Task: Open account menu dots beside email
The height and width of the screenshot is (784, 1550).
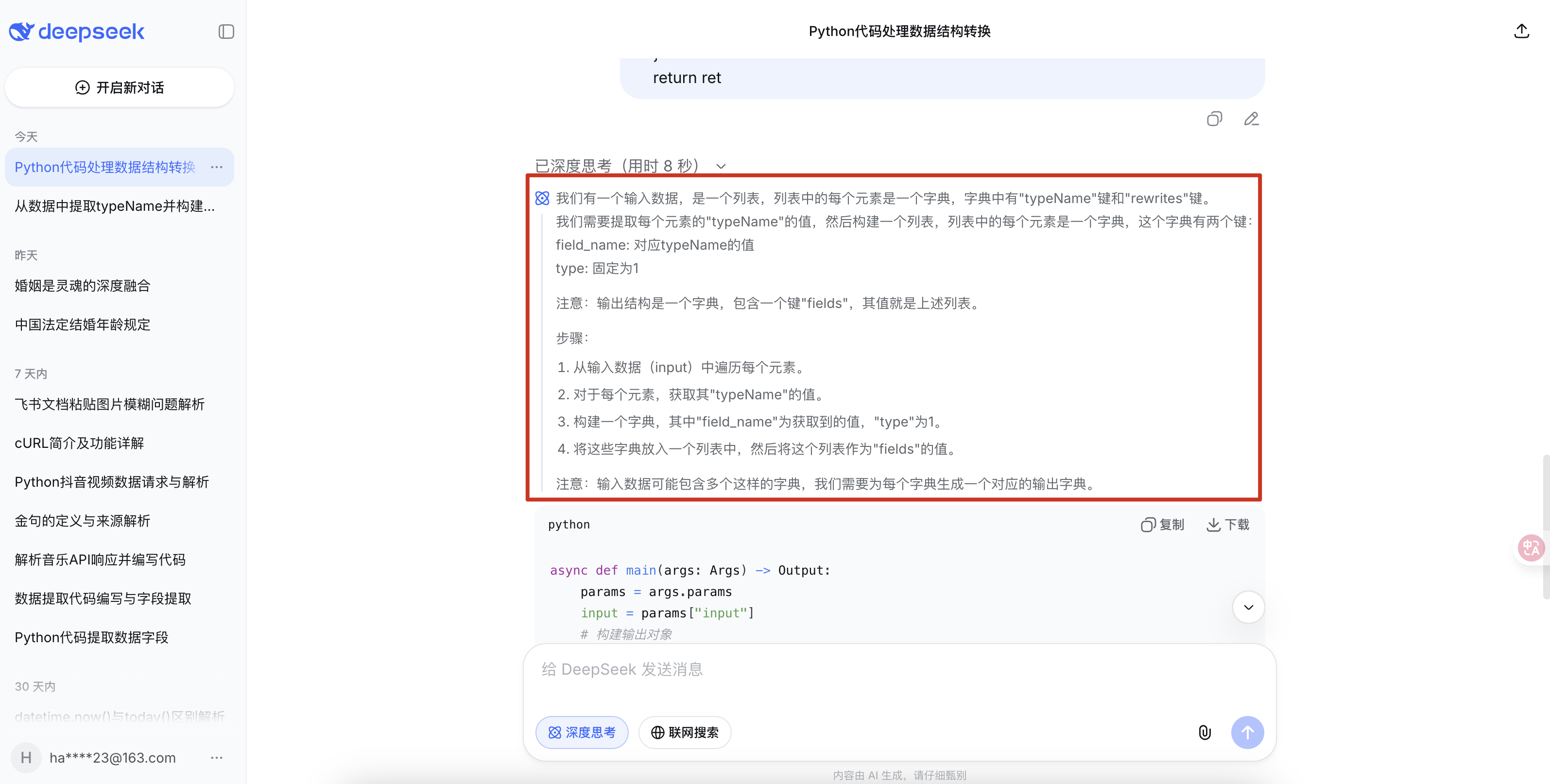Action: click(x=217, y=757)
